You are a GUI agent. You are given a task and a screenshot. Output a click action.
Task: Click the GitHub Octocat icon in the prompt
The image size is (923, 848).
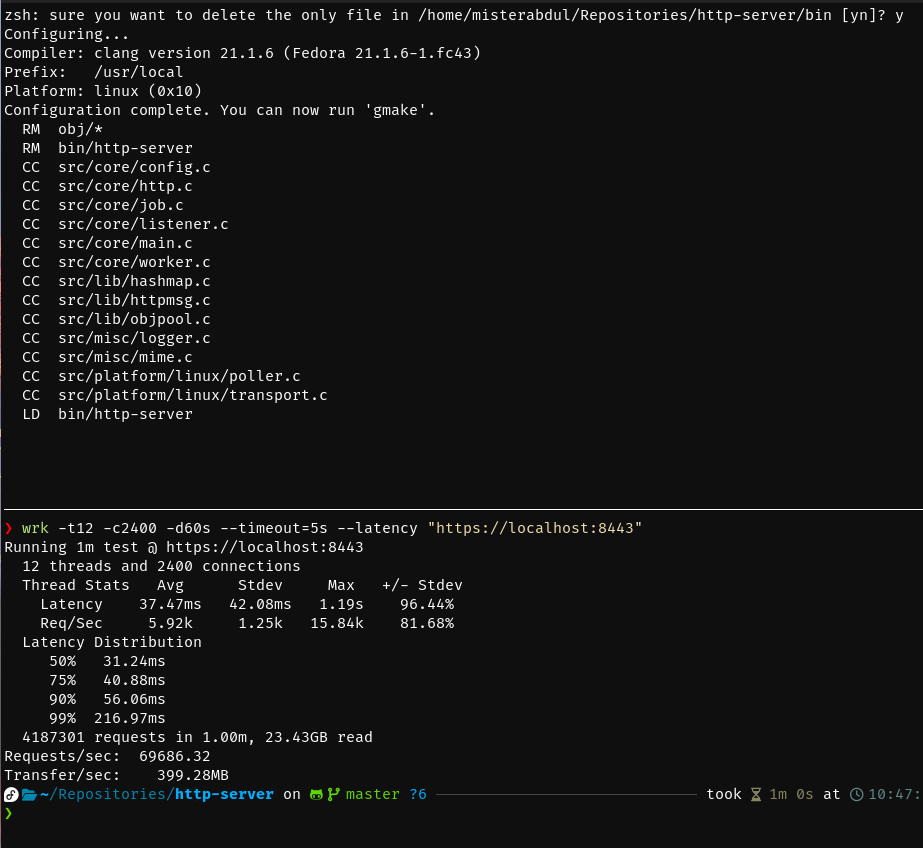click(317, 793)
